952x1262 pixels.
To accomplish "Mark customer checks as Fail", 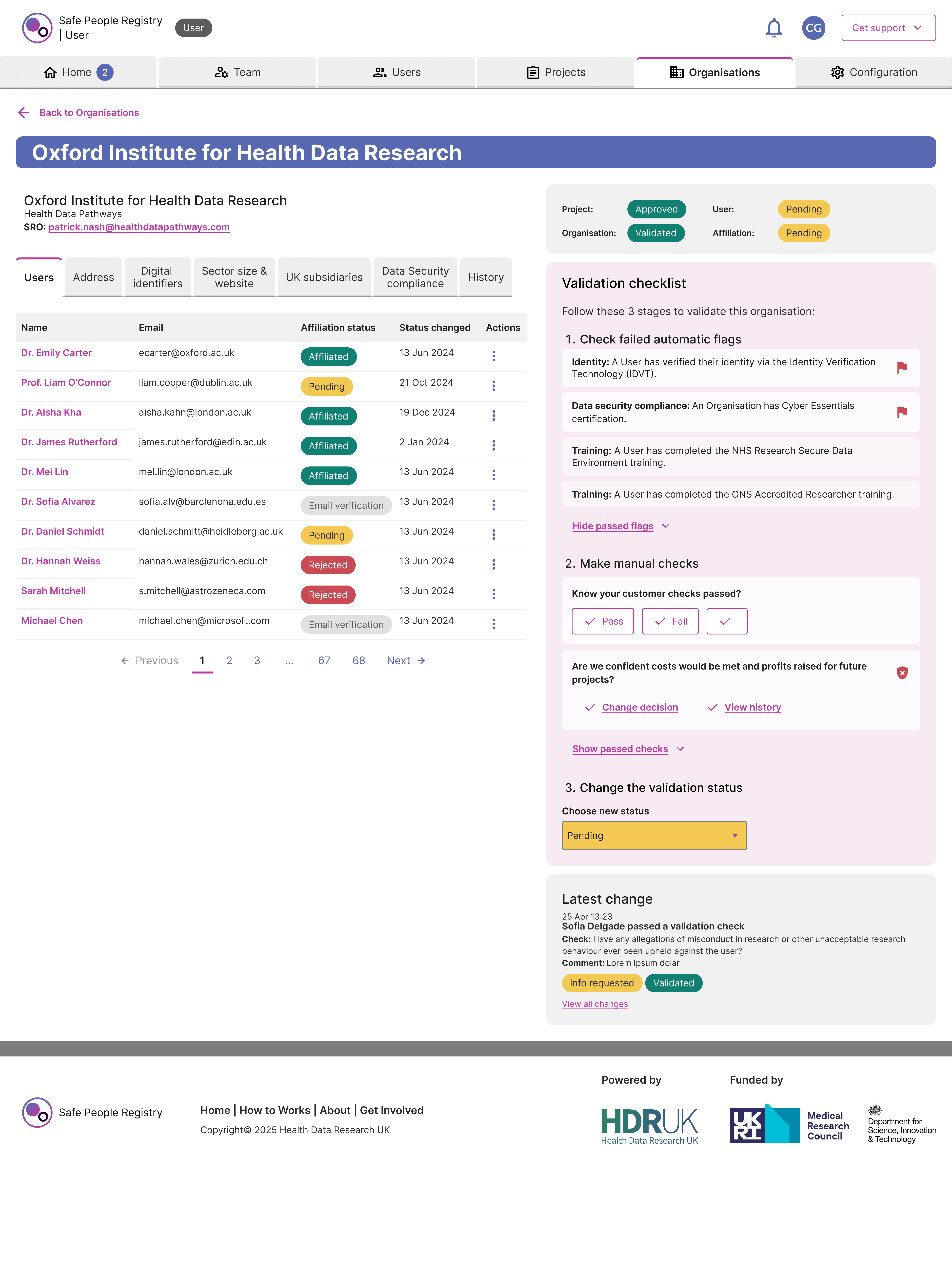I will pos(670,621).
